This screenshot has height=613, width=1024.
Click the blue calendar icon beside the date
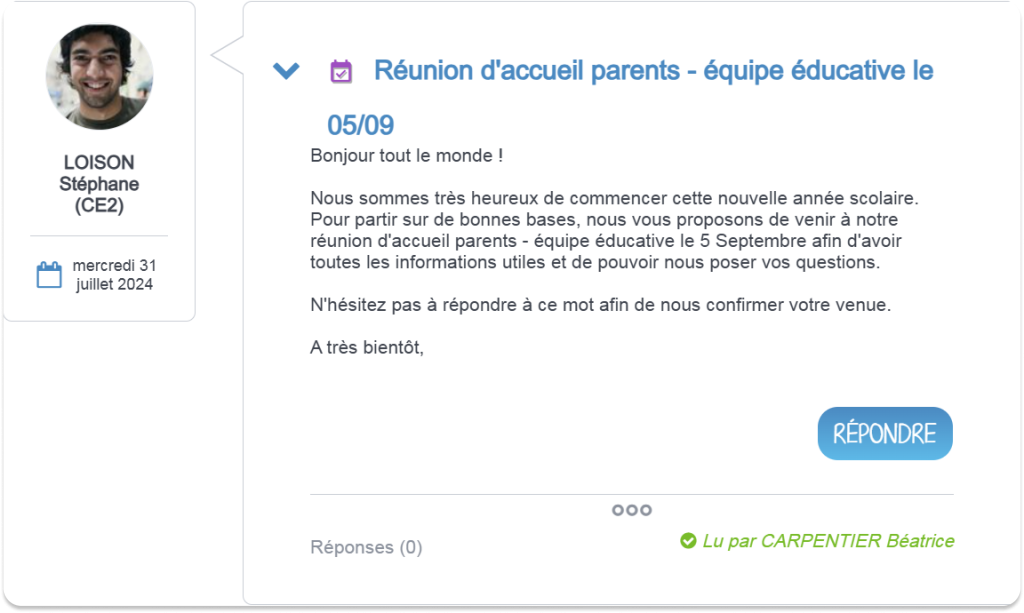pos(49,275)
